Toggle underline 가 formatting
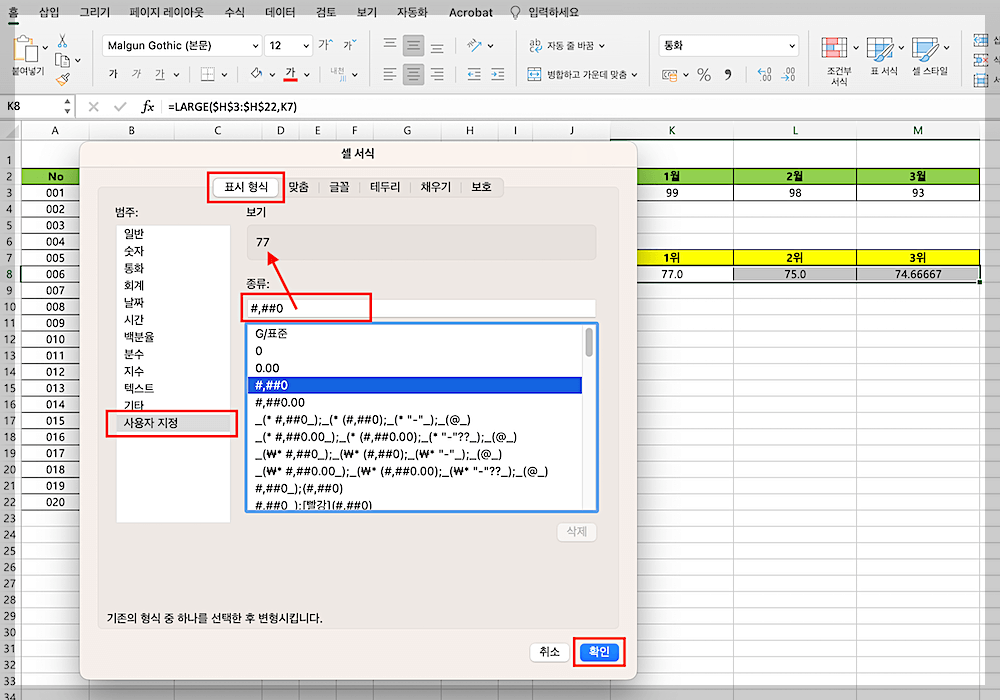1000x700 pixels. pos(159,74)
